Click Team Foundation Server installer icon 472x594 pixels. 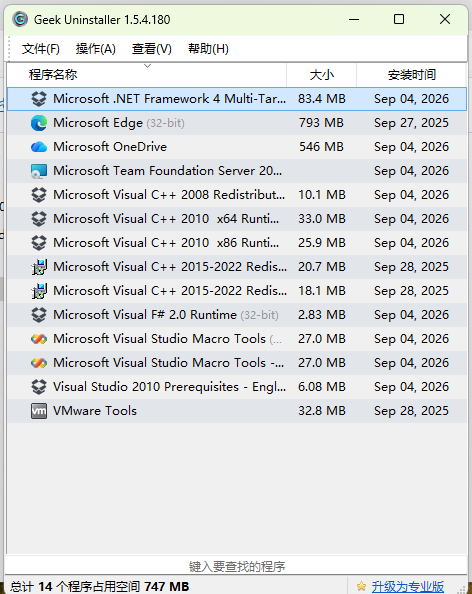pos(39,171)
